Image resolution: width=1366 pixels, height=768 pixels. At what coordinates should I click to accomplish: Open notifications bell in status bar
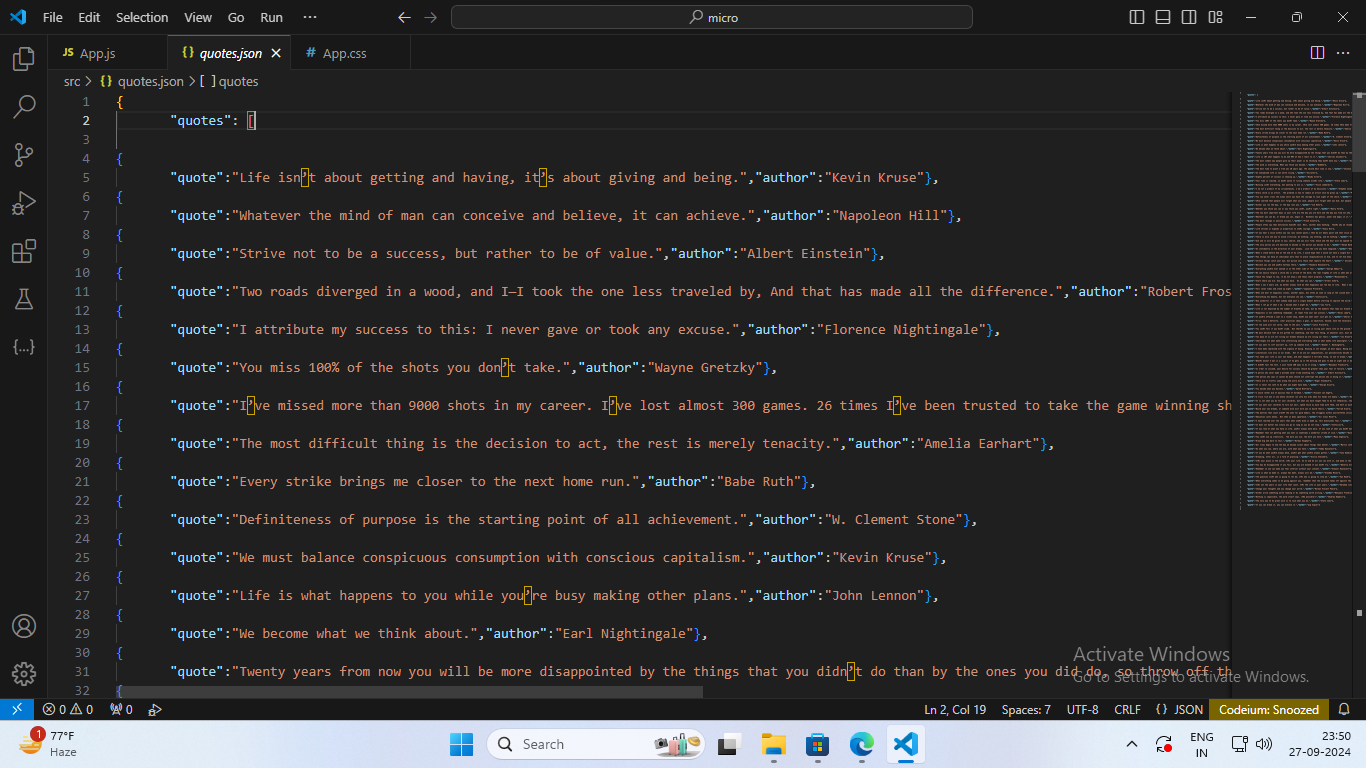click(x=1346, y=709)
